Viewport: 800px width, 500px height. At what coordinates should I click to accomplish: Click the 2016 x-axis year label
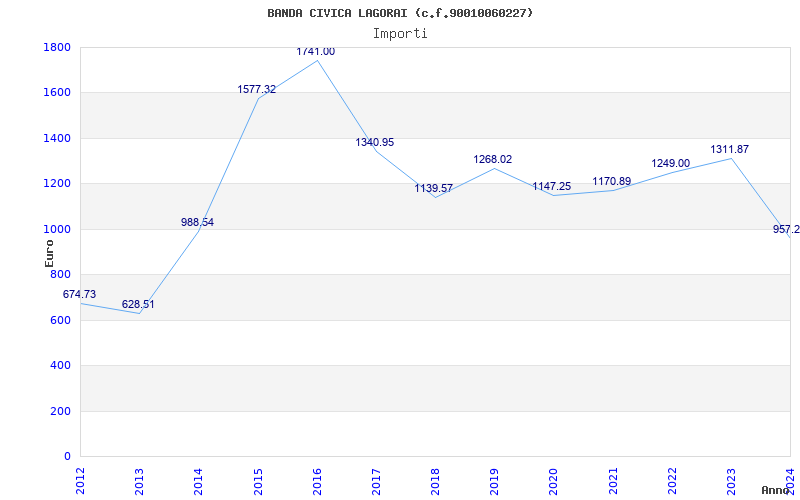[x=317, y=482]
